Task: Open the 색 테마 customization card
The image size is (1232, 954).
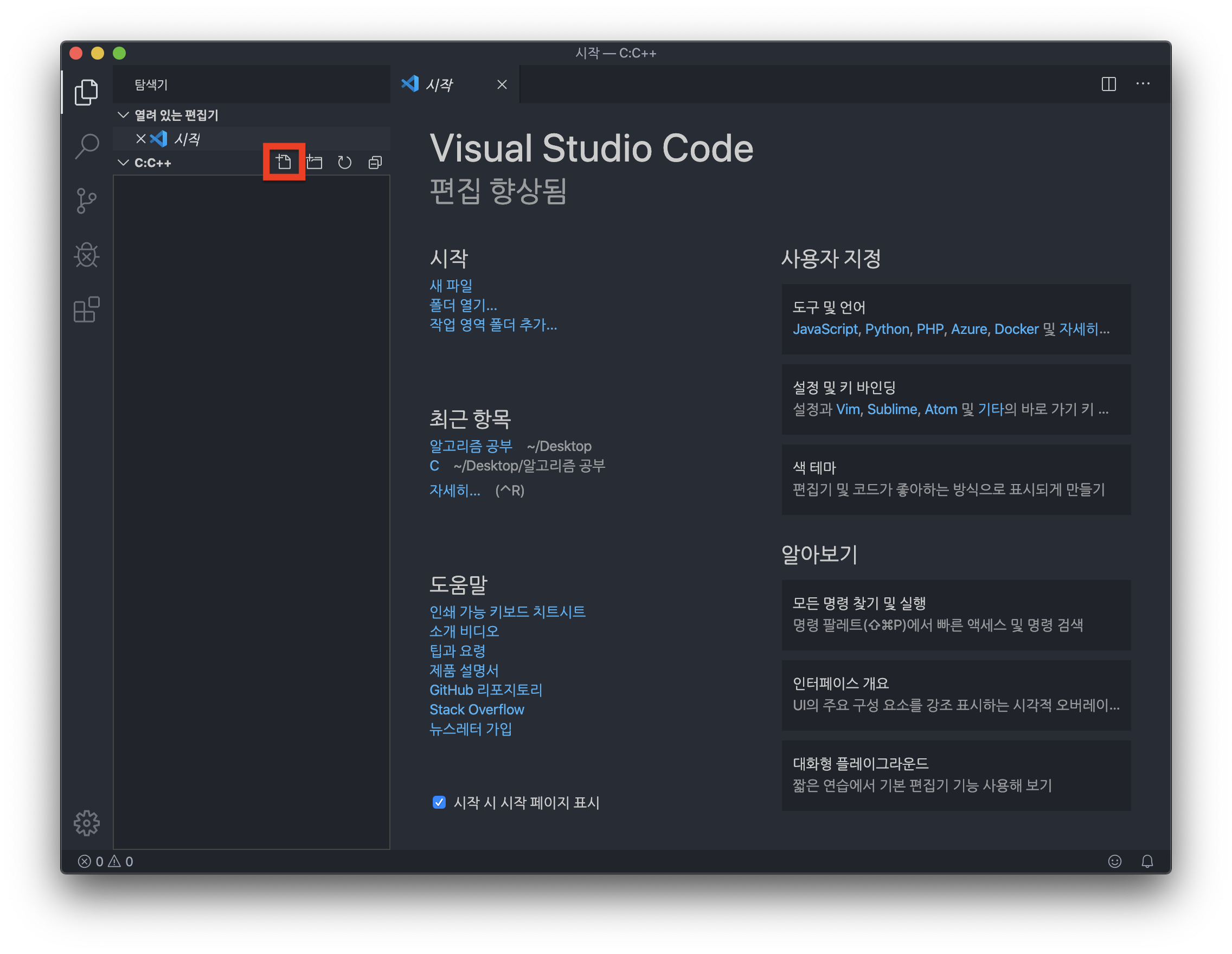Action: pyautogui.click(x=955, y=479)
